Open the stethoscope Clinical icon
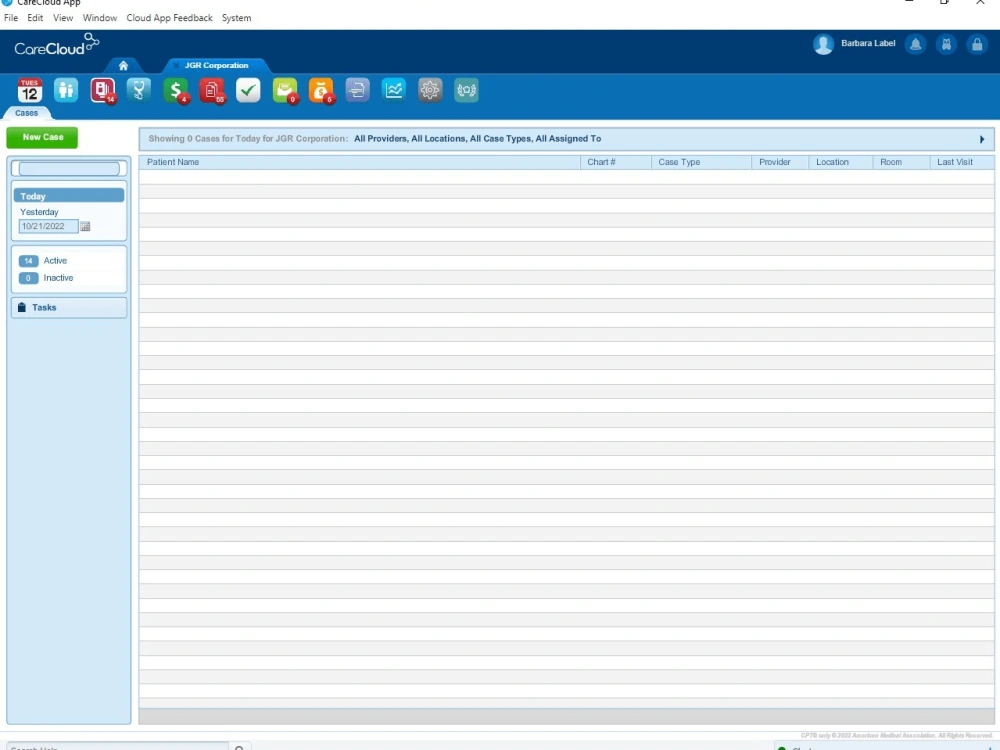Viewport: 1000px width, 750px height. [139, 91]
